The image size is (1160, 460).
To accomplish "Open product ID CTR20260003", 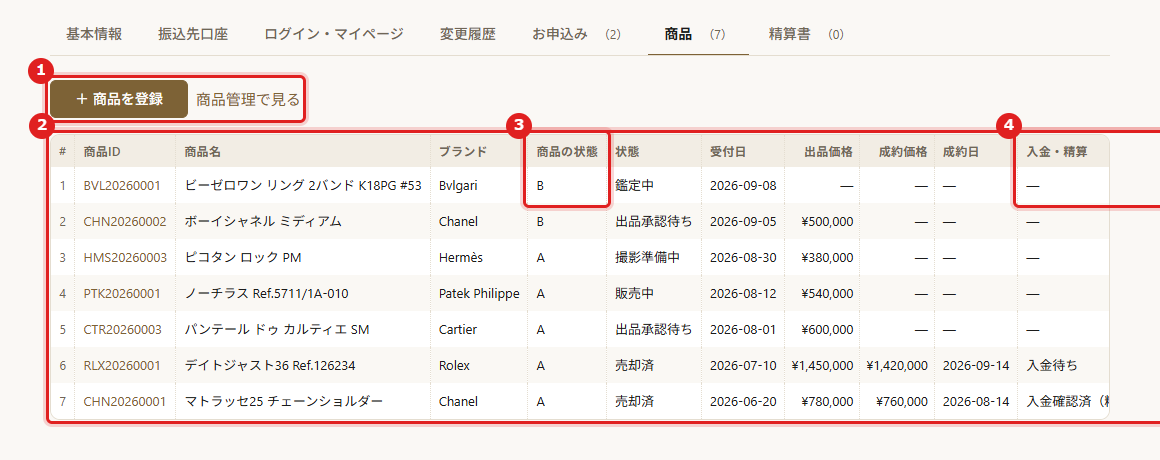I will click(124, 330).
